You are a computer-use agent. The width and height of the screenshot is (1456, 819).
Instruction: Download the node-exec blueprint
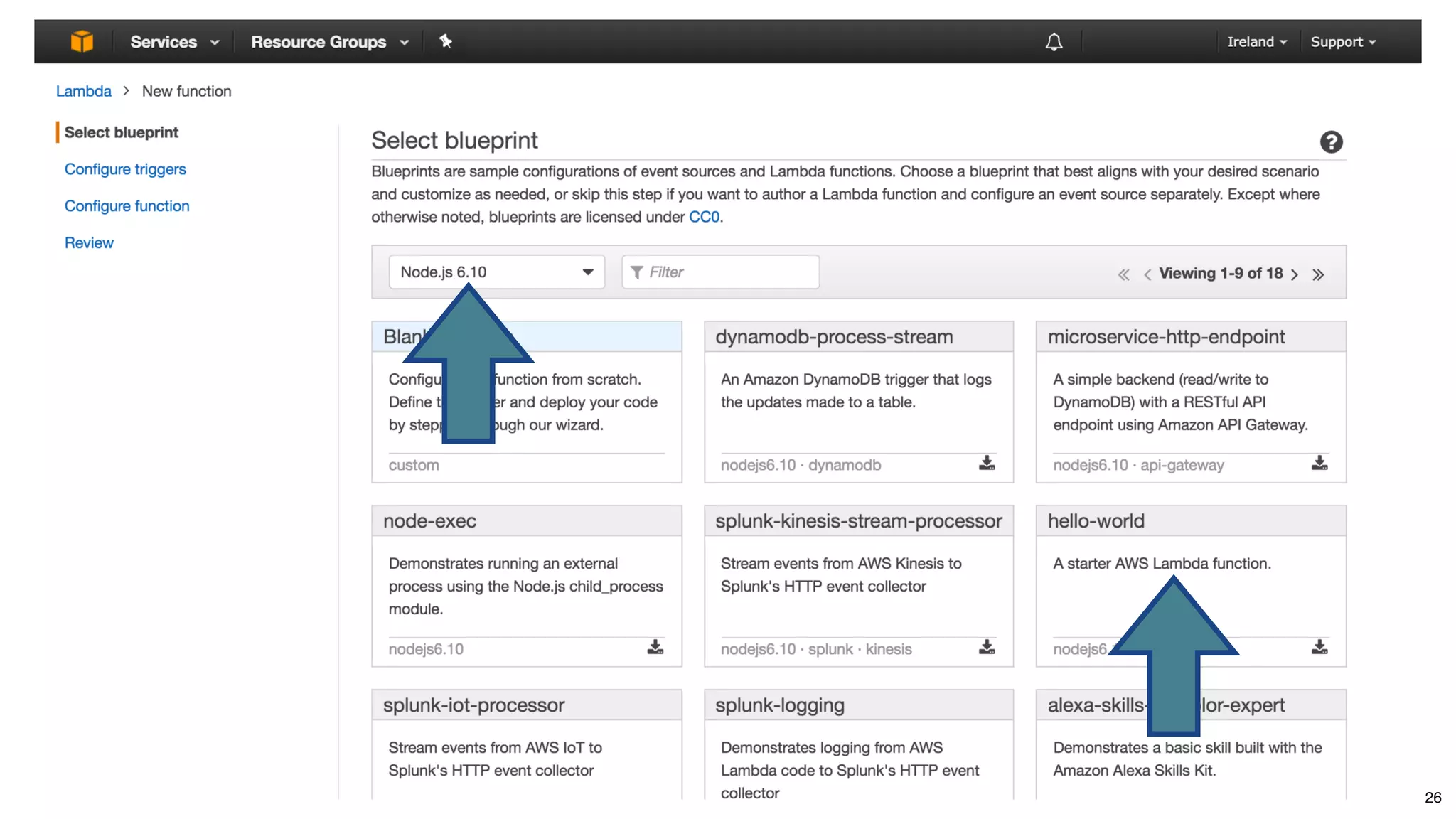pyautogui.click(x=655, y=648)
